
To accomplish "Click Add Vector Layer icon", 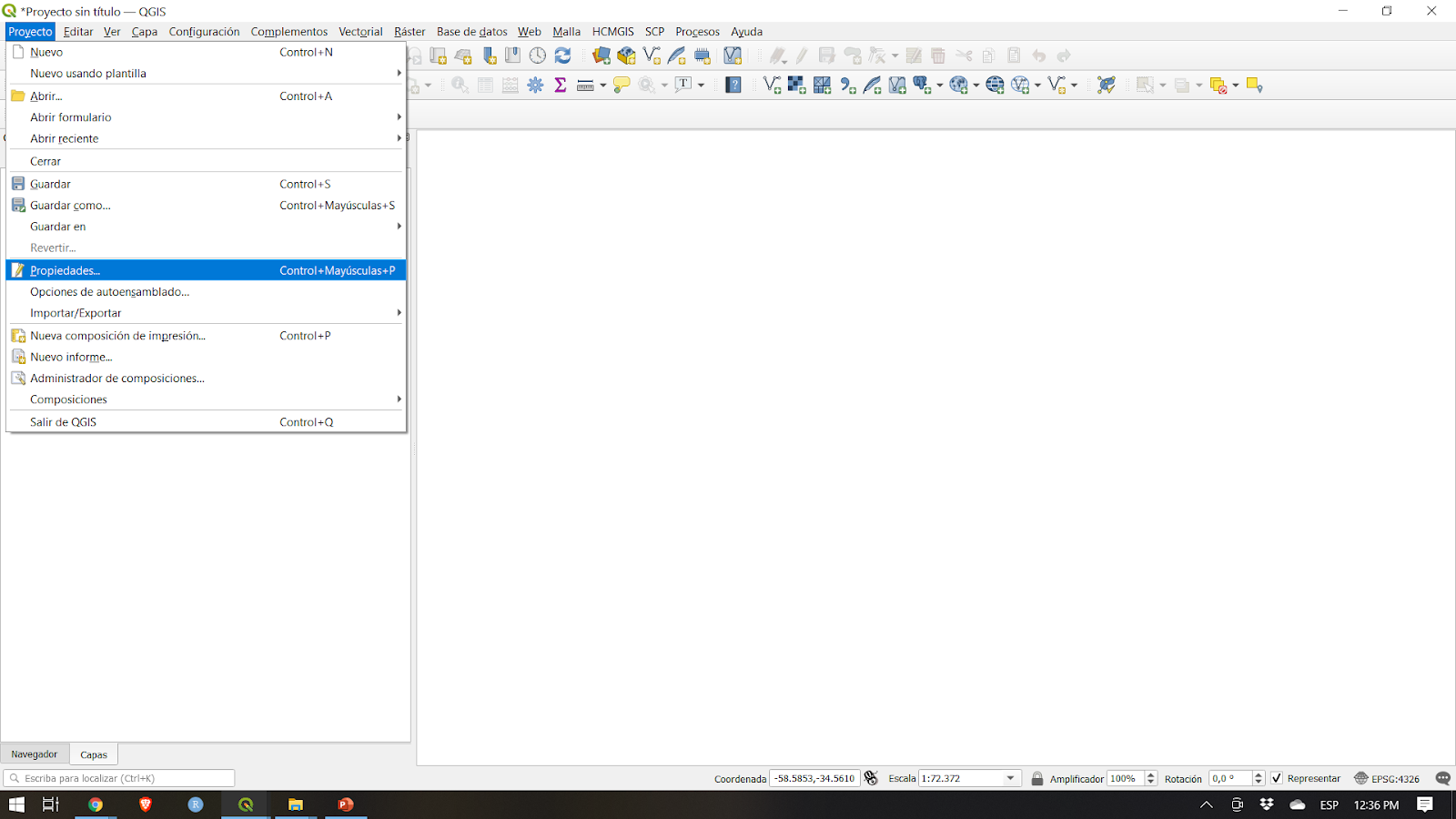I will coord(772,85).
